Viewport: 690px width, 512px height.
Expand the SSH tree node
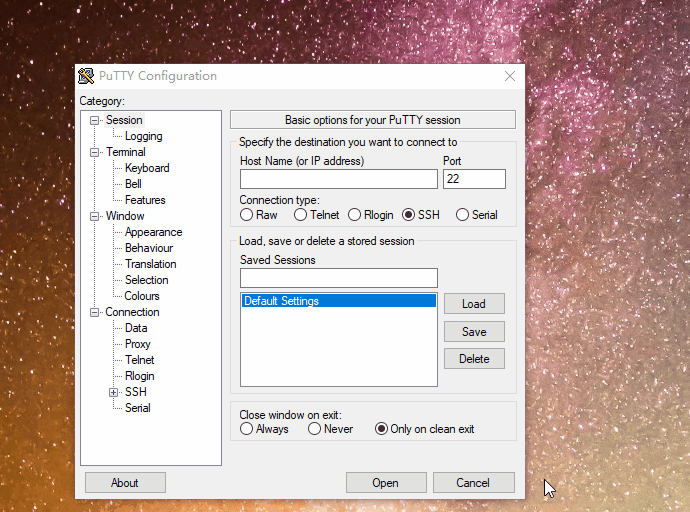pos(114,392)
